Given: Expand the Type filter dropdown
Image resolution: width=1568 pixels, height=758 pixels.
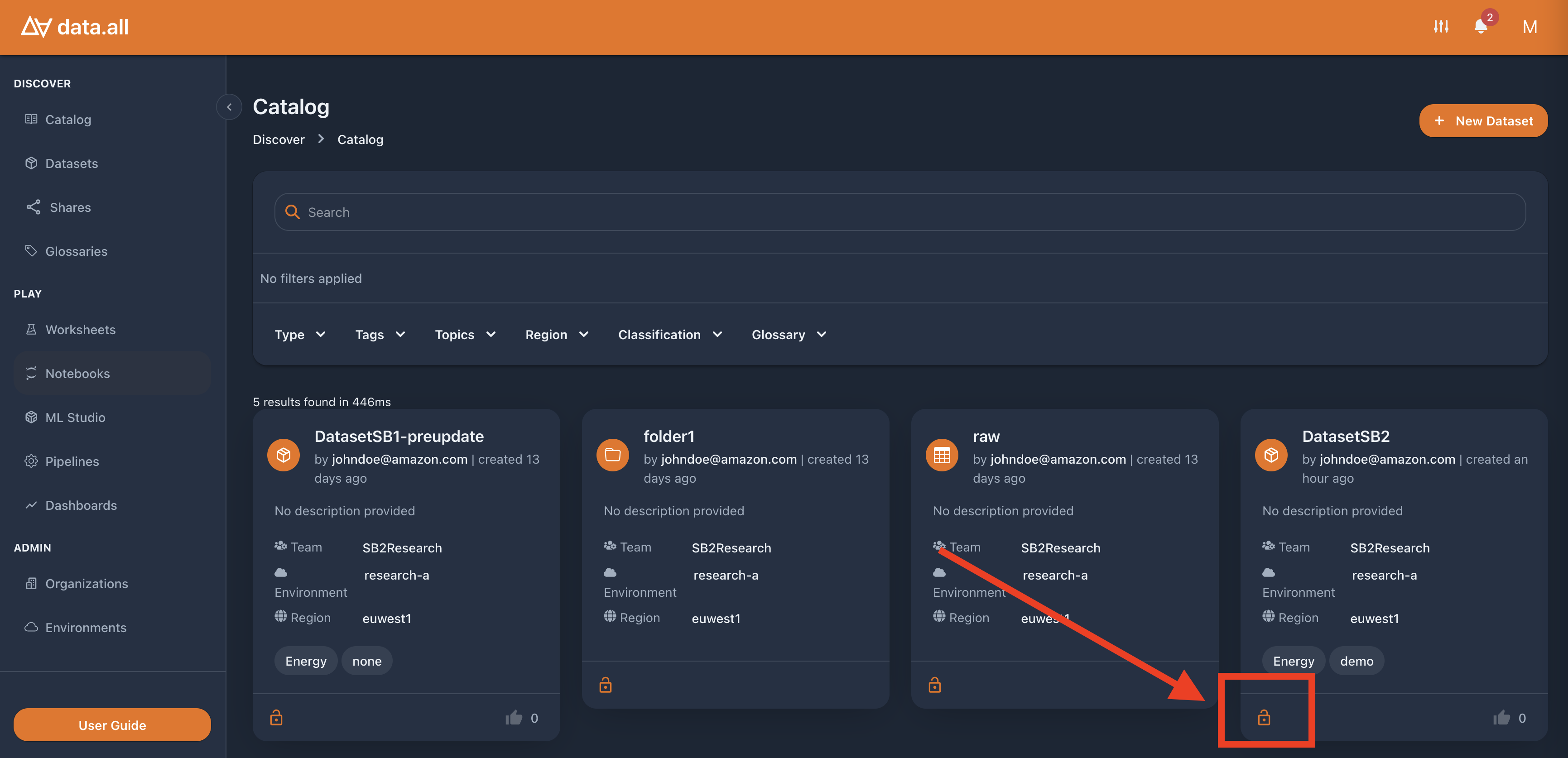Looking at the screenshot, I should pos(300,335).
